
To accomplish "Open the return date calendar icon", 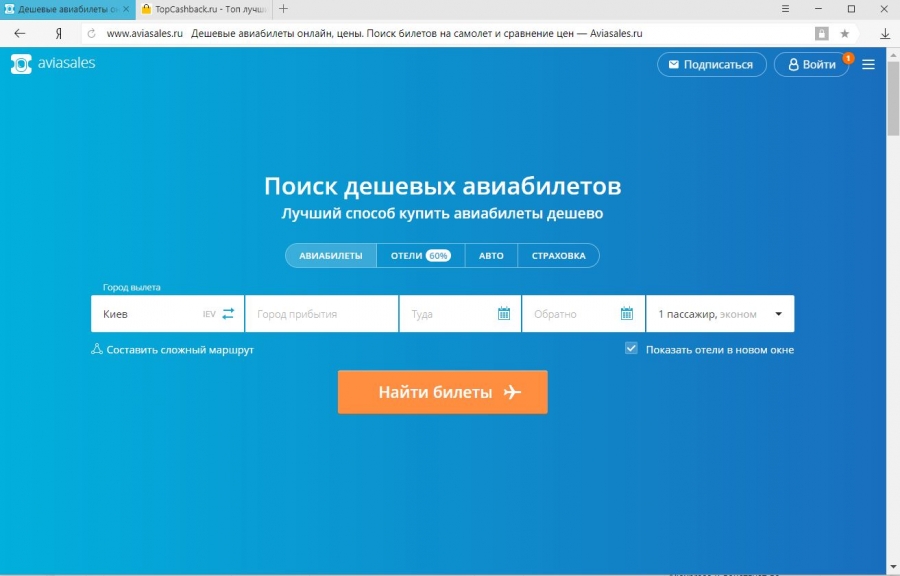I will point(626,313).
